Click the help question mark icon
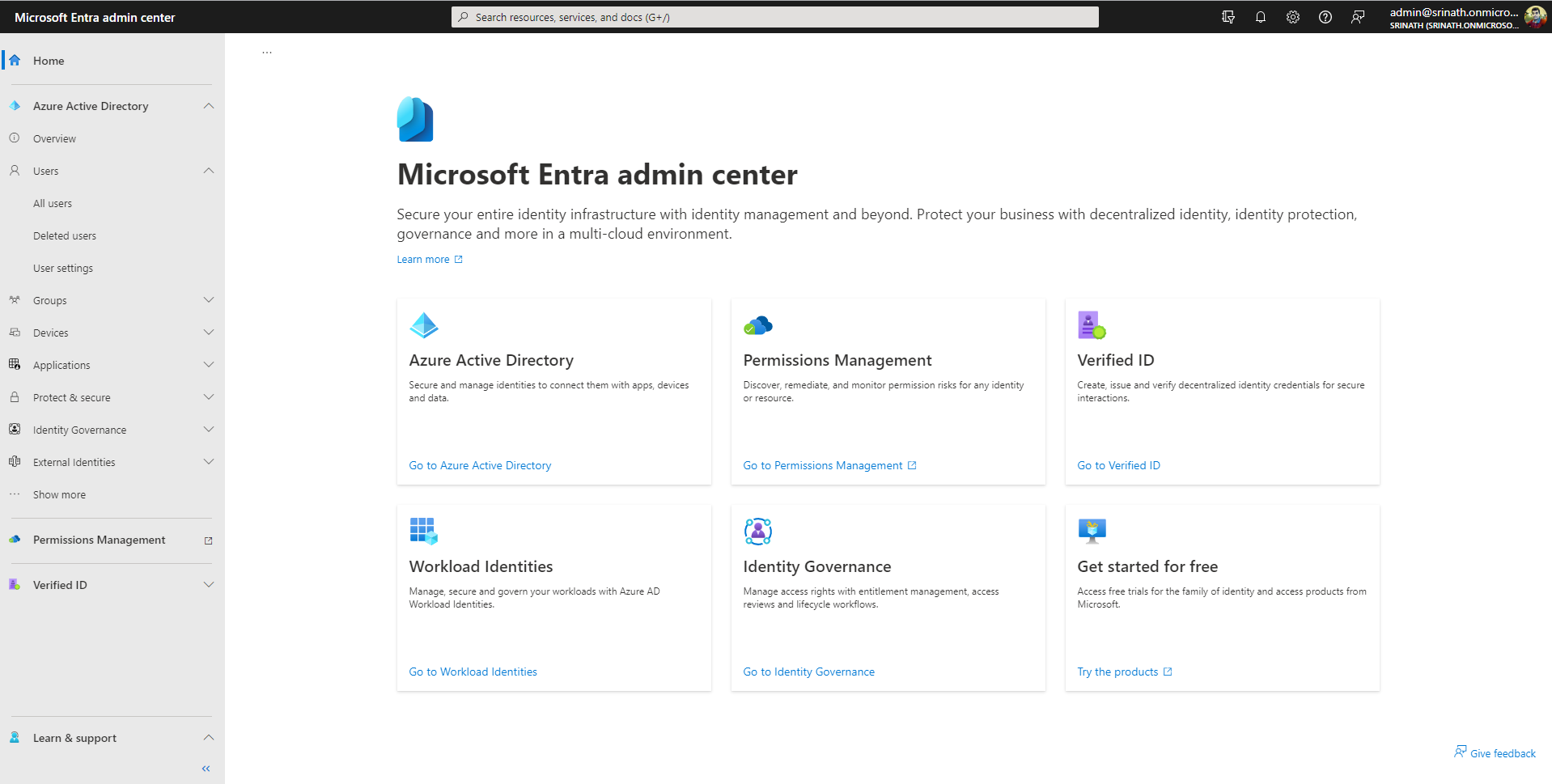The width and height of the screenshot is (1552, 784). [x=1325, y=17]
